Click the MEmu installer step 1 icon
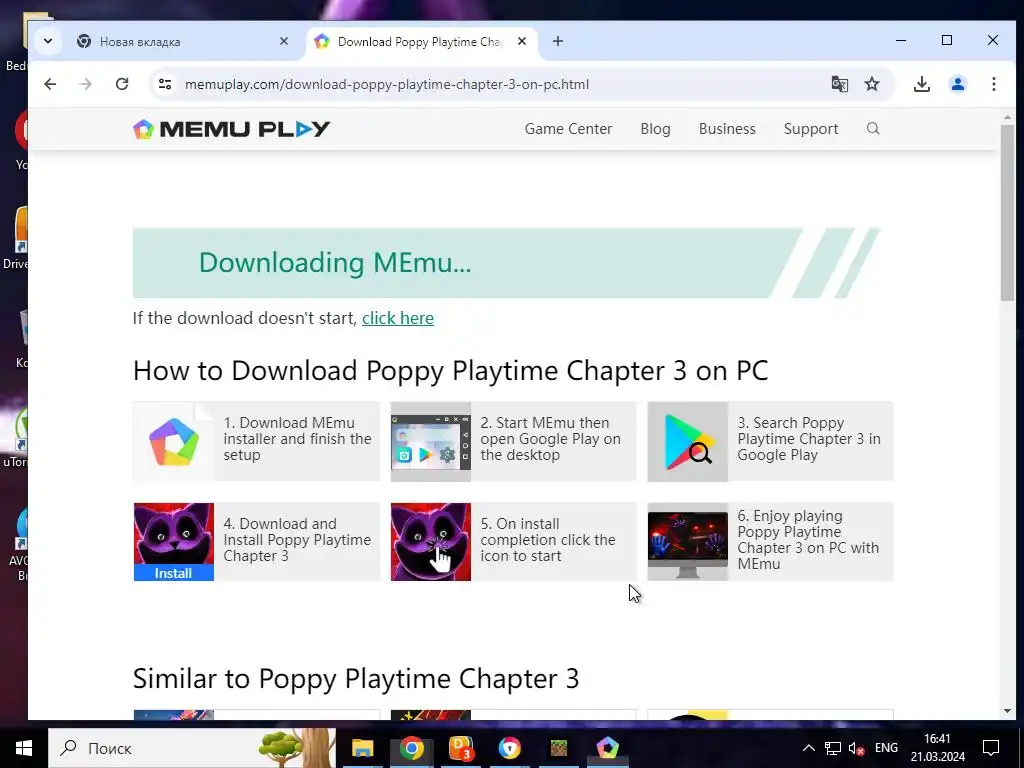 [174, 441]
